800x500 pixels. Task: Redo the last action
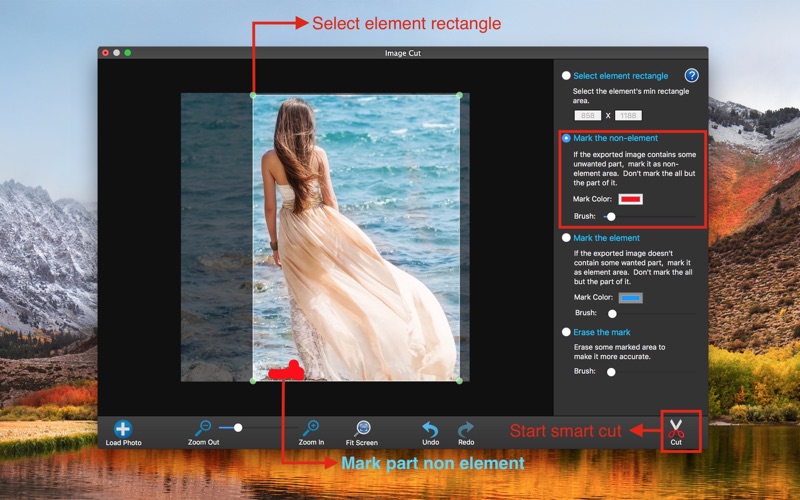click(x=466, y=429)
